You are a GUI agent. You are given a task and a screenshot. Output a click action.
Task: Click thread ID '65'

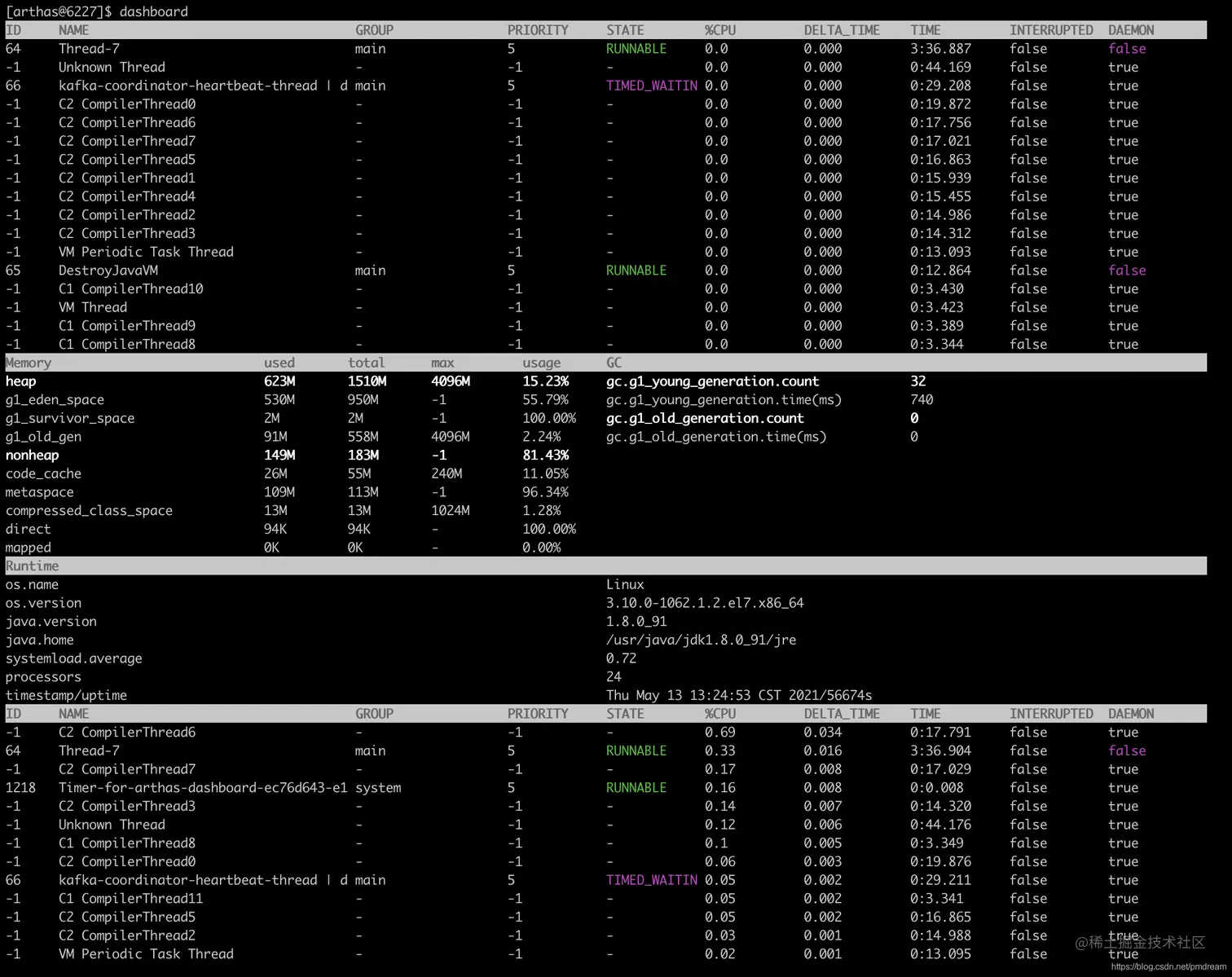pyautogui.click(x=13, y=271)
